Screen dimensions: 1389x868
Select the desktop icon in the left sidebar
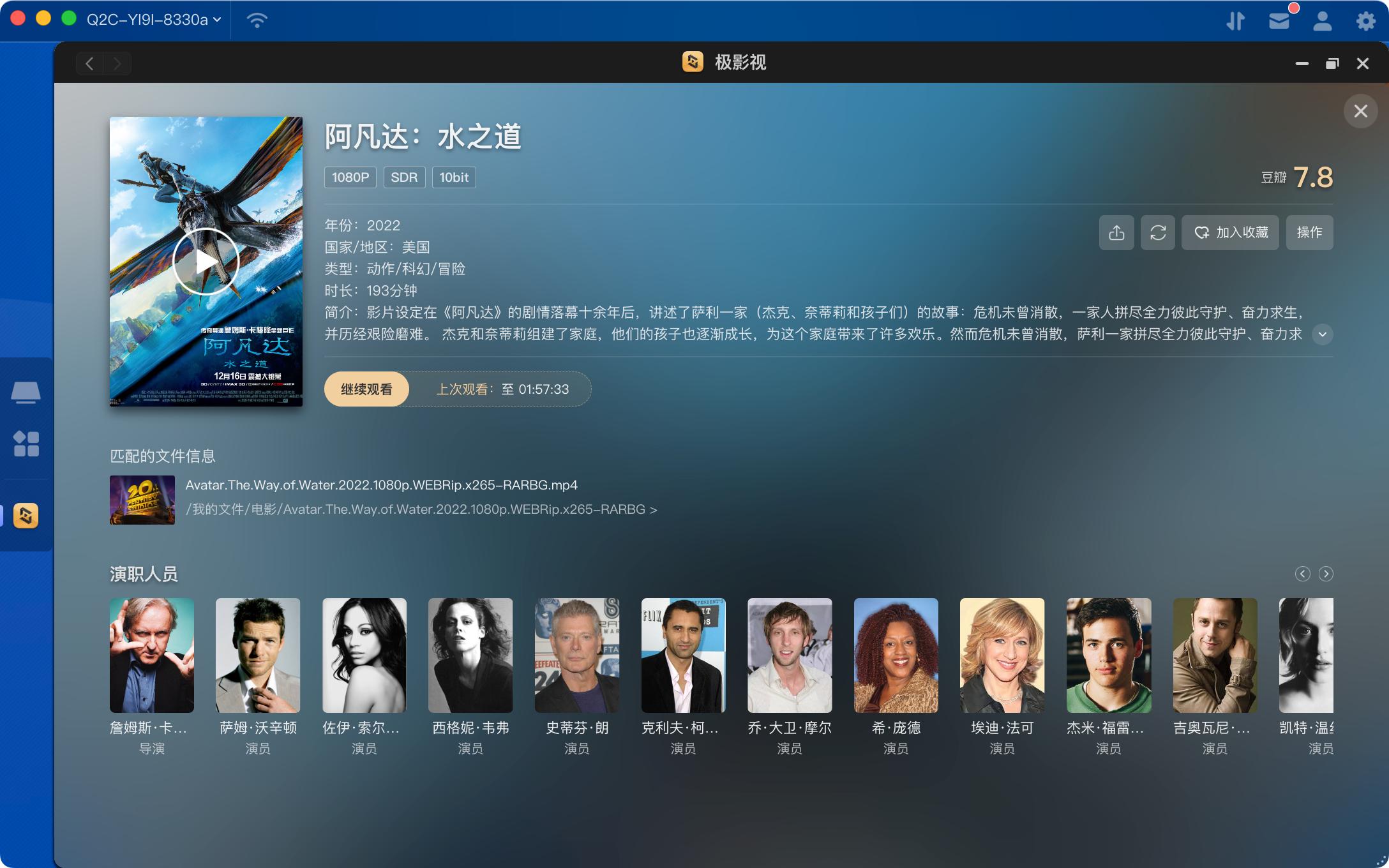click(x=26, y=392)
